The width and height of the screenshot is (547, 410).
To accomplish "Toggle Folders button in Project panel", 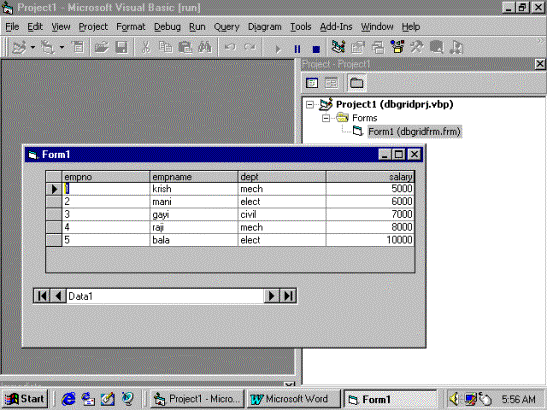I will pos(357,83).
